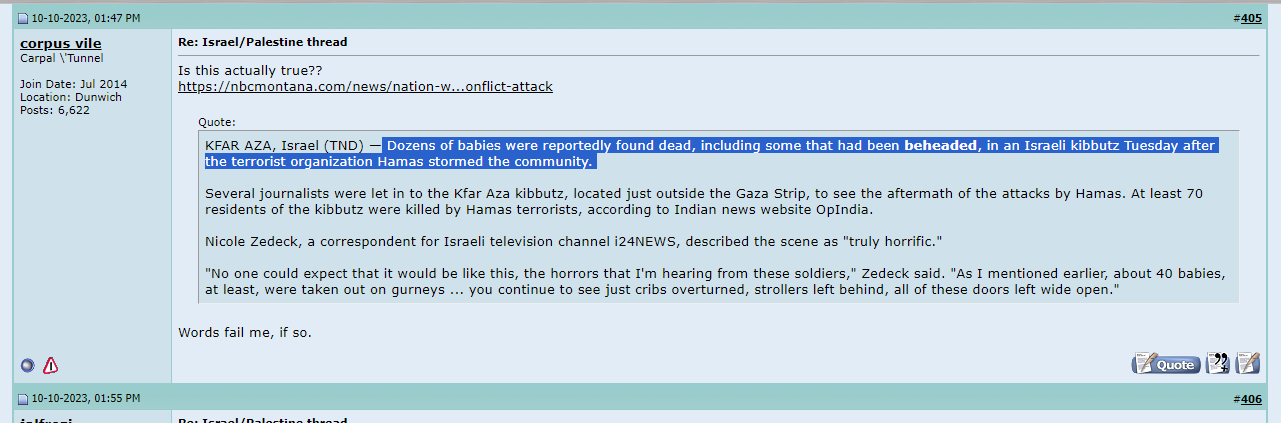Viewport: 1281px width, 423px height.
Task: Toggle multi-quote icon for post 405
Action: 1218,364
